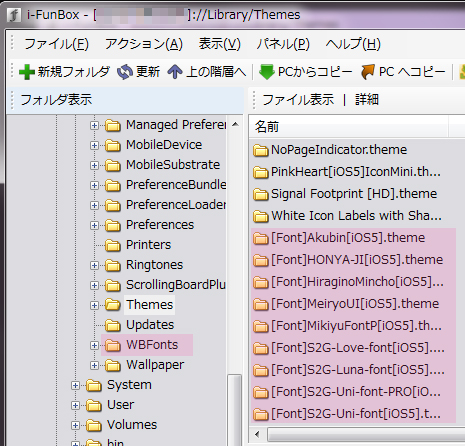Click the 更新 button label
Image resolution: width=465 pixels, height=446 pixels.
point(148,72)
